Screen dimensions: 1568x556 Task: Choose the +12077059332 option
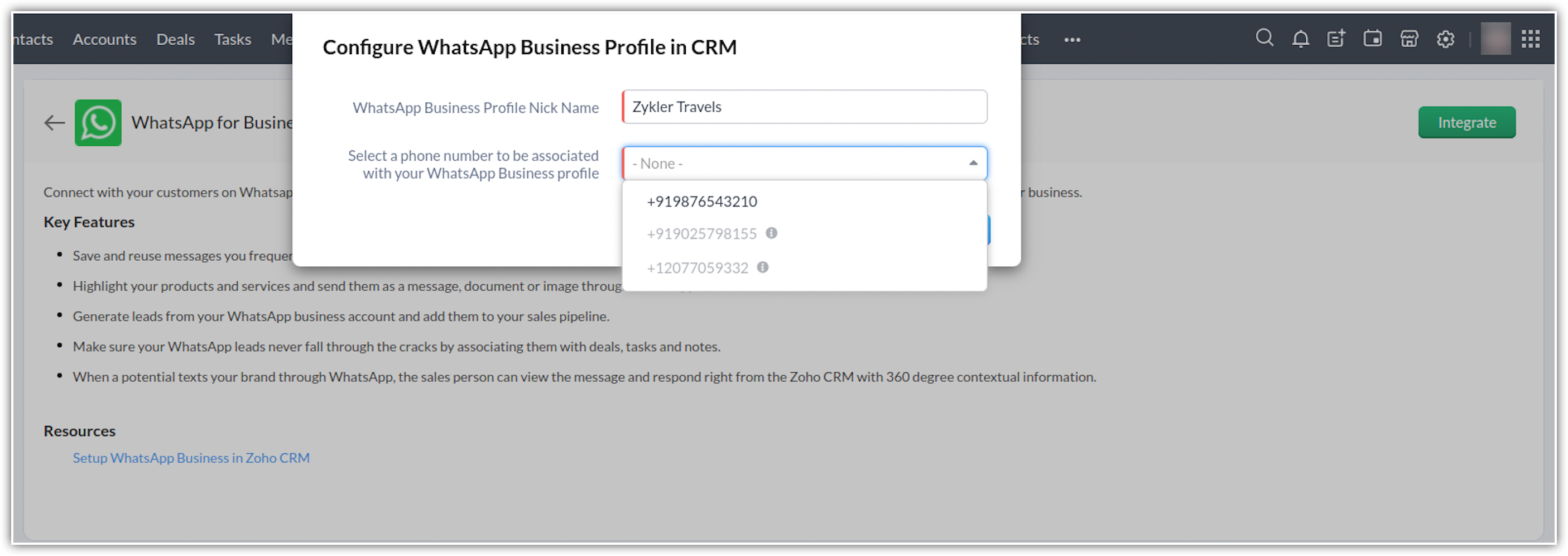[697, 268]
